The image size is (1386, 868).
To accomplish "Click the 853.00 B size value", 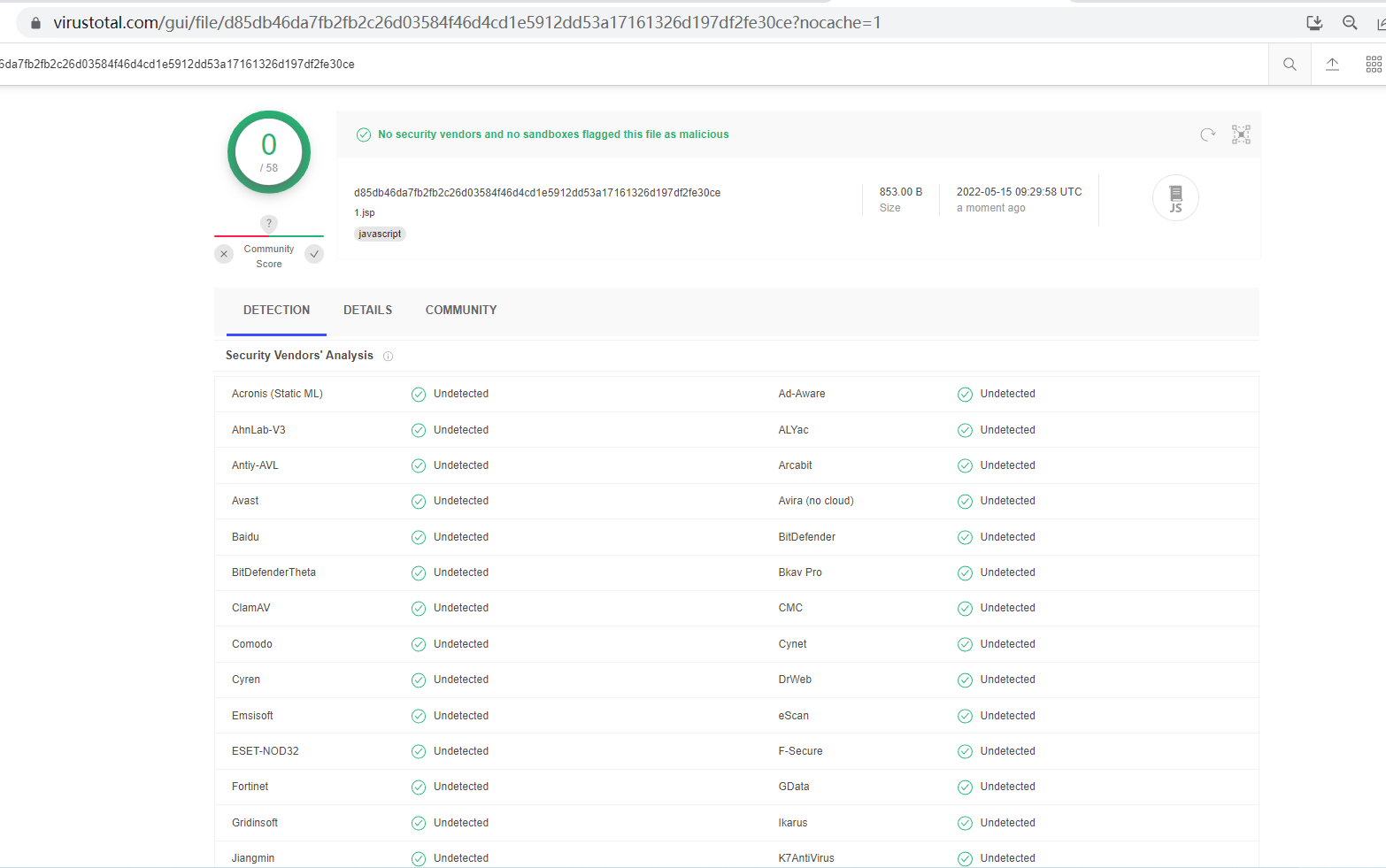I will point(901,192).
